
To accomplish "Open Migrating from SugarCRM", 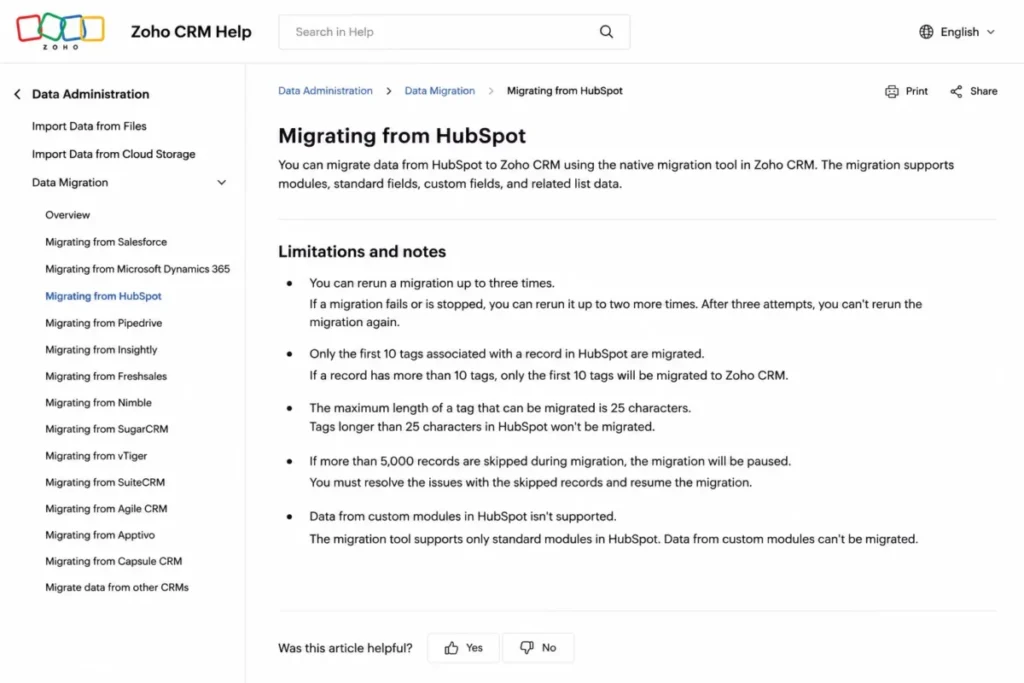I will point(106,429).
